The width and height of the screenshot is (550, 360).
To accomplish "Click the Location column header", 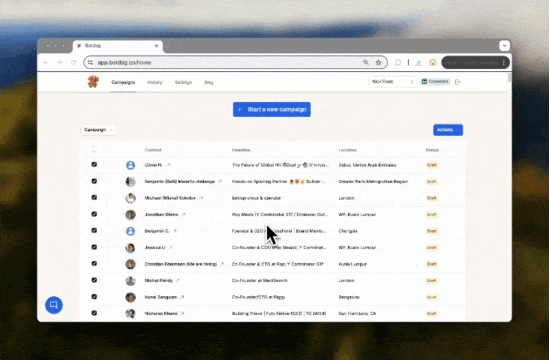I will click(348, 150).
